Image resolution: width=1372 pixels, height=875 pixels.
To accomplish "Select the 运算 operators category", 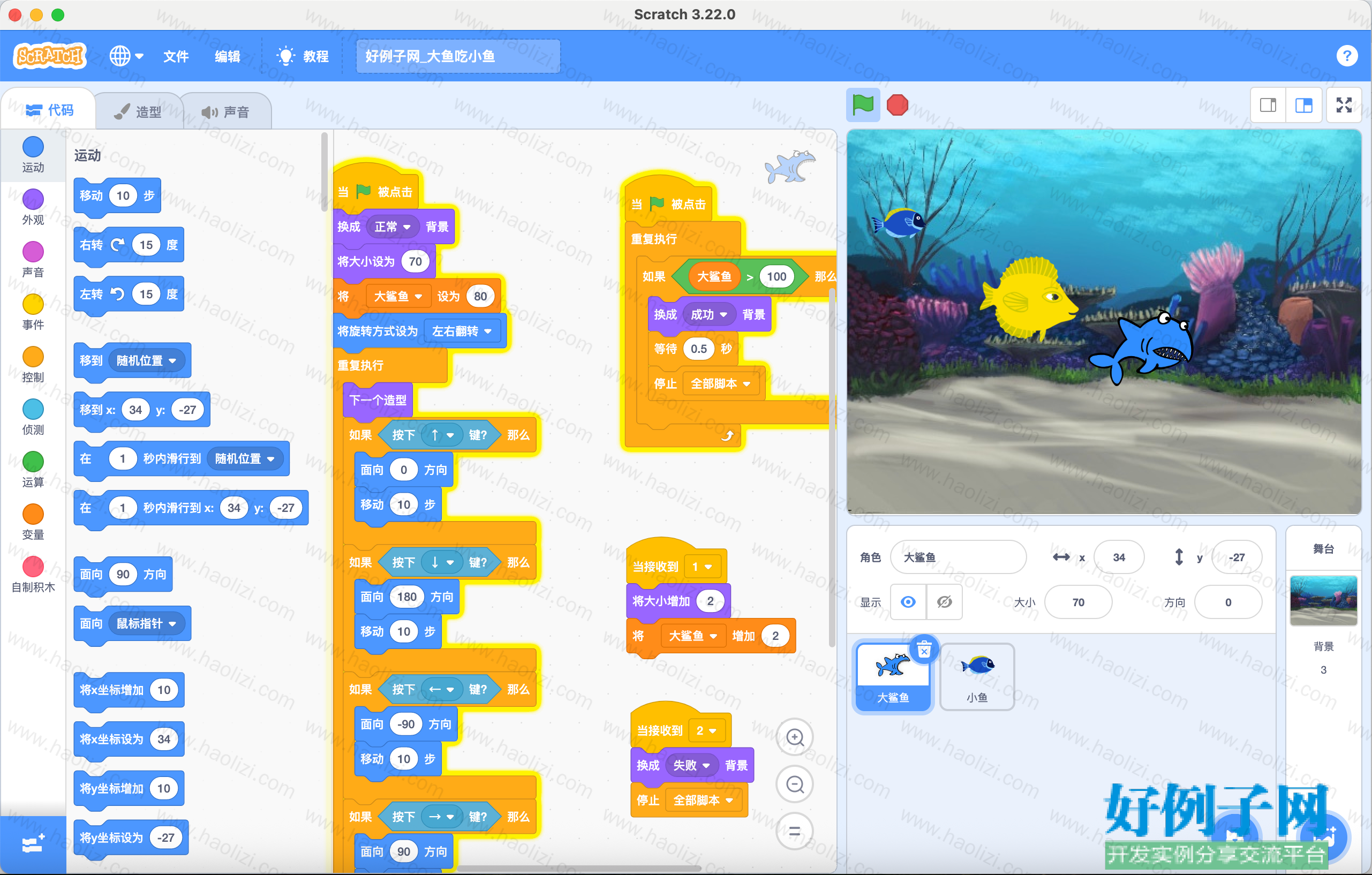I will click(33, 470).
